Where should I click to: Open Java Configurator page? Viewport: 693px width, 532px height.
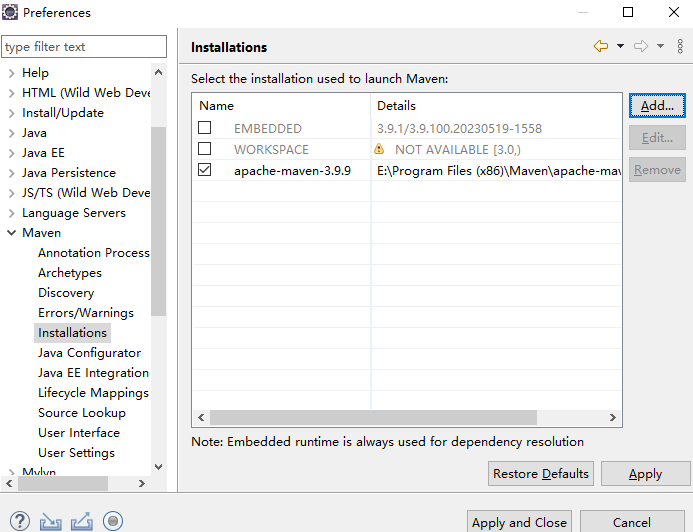coord(89,353)
